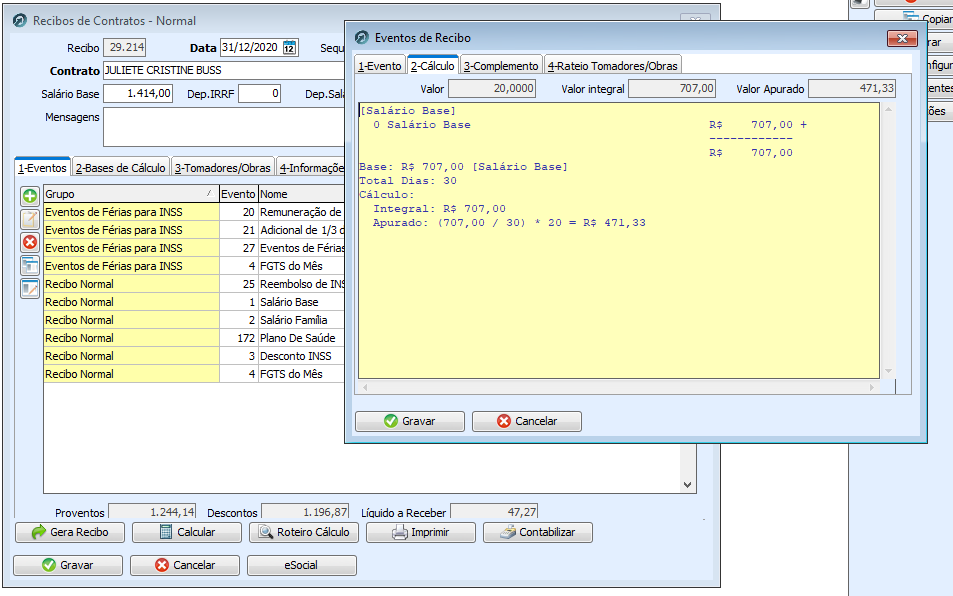Click the overlapping-windows copy icon beside the grid
The width and height of the screenshot is (953, 596).
coord(30,265)
